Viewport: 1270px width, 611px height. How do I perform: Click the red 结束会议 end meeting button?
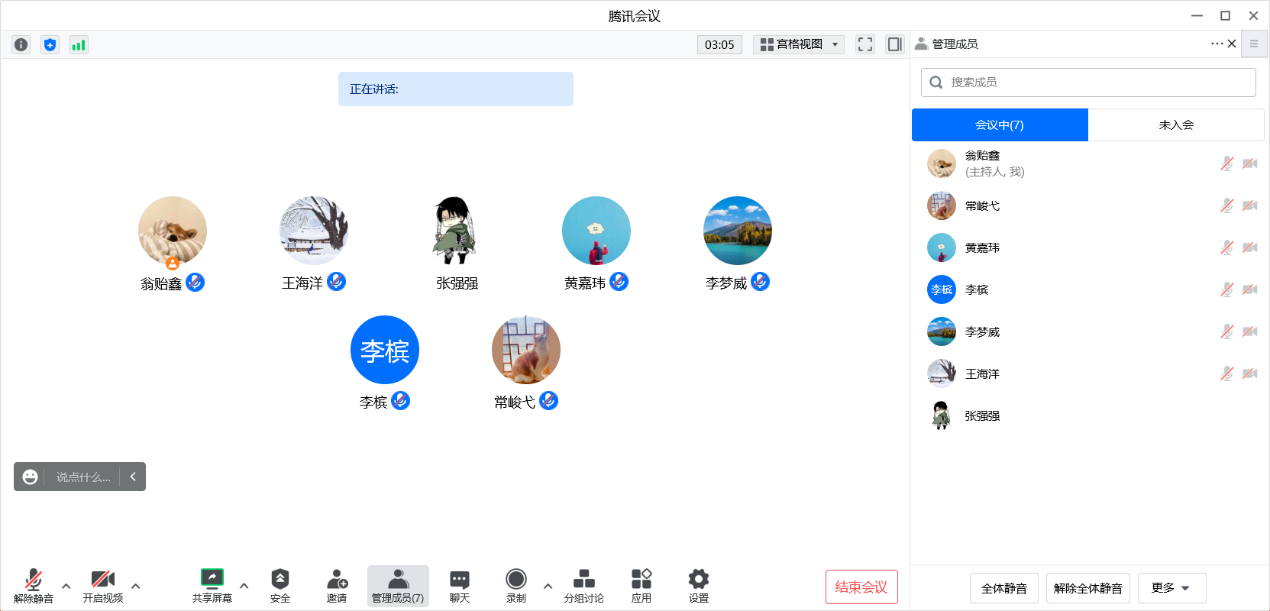coord(861,587)
